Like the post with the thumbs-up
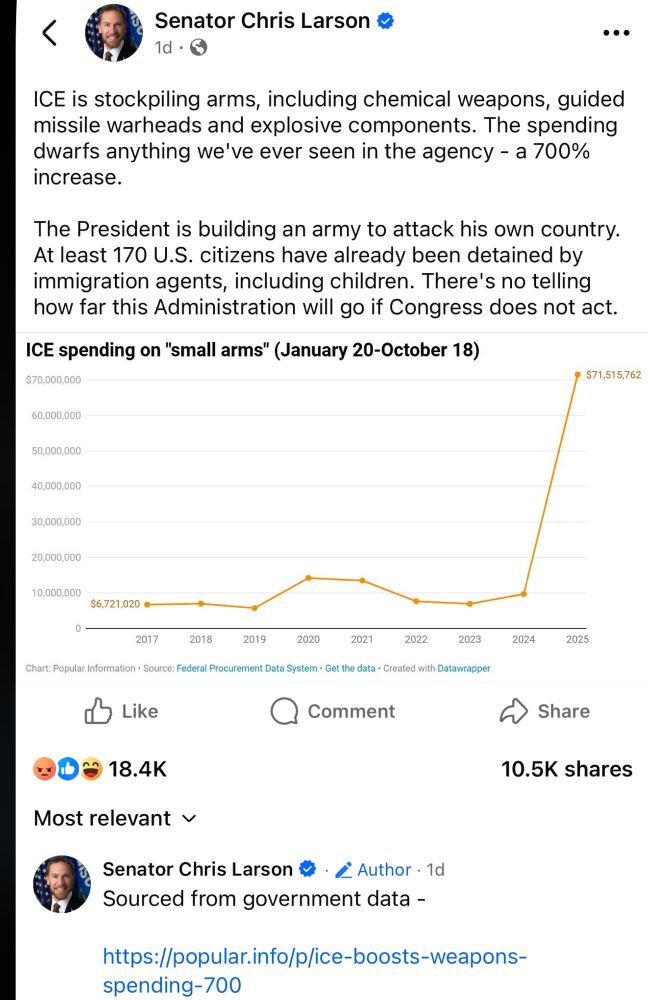 point(121,711)
